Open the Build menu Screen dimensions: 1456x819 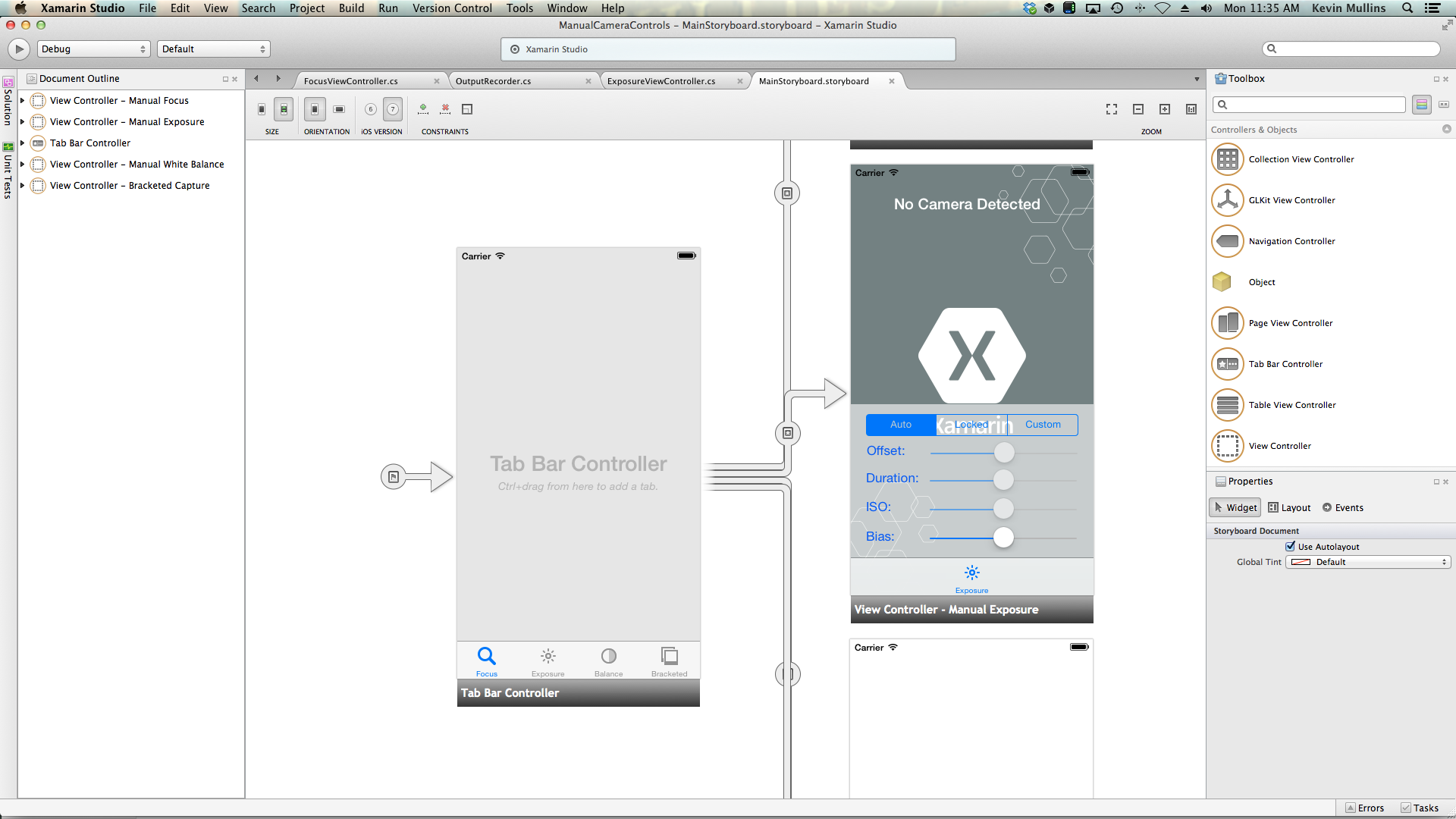pyautogui.click(x=351, y=8)
